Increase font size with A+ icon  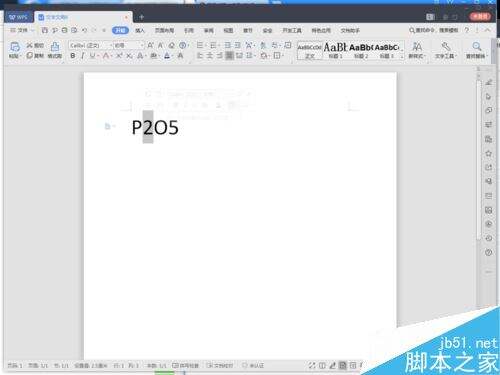150,45
